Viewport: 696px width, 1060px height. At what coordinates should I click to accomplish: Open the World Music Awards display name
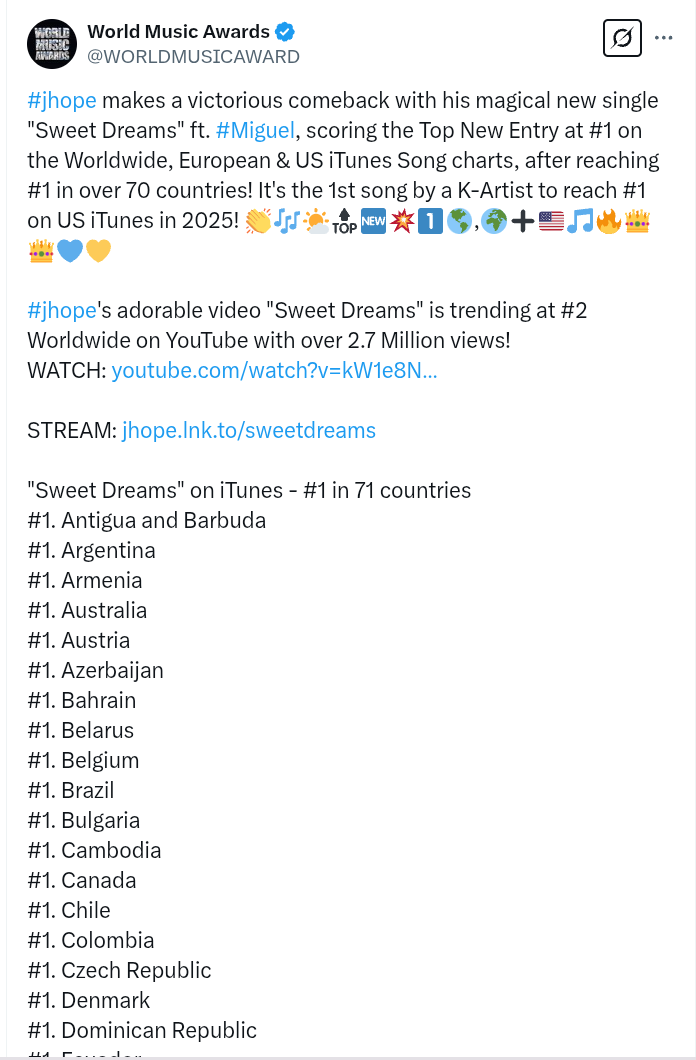coord(179,33)
